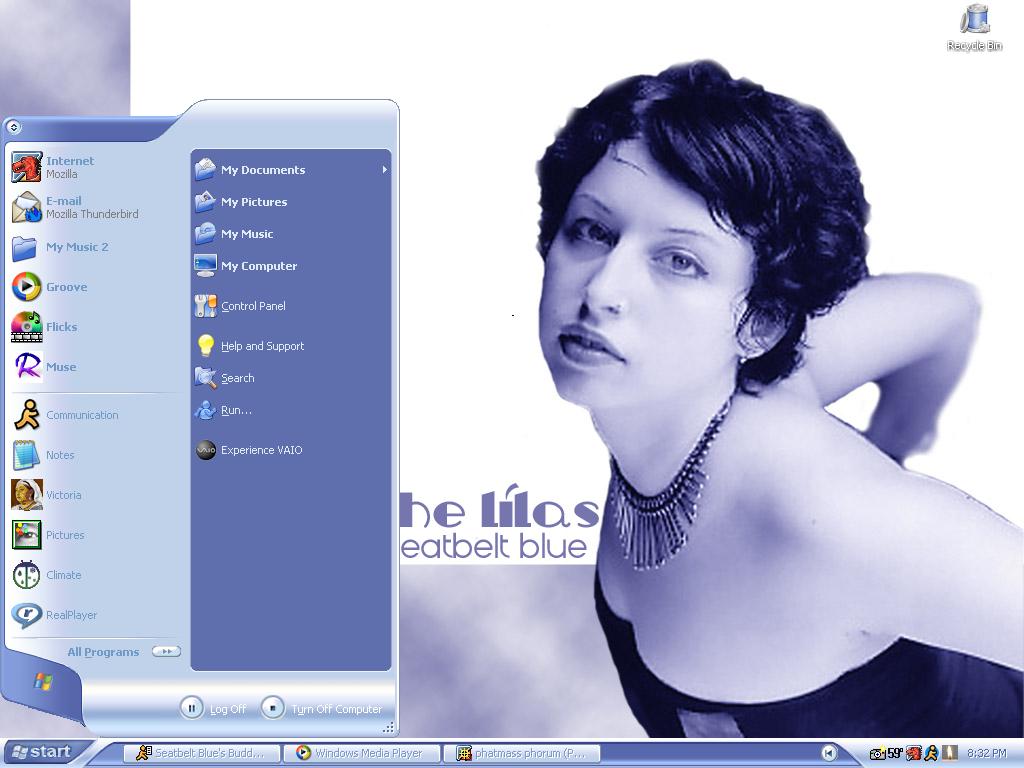Expand hidden tray icons with the arrow
The image size is (1024, 768).
(x=829, y=753)
